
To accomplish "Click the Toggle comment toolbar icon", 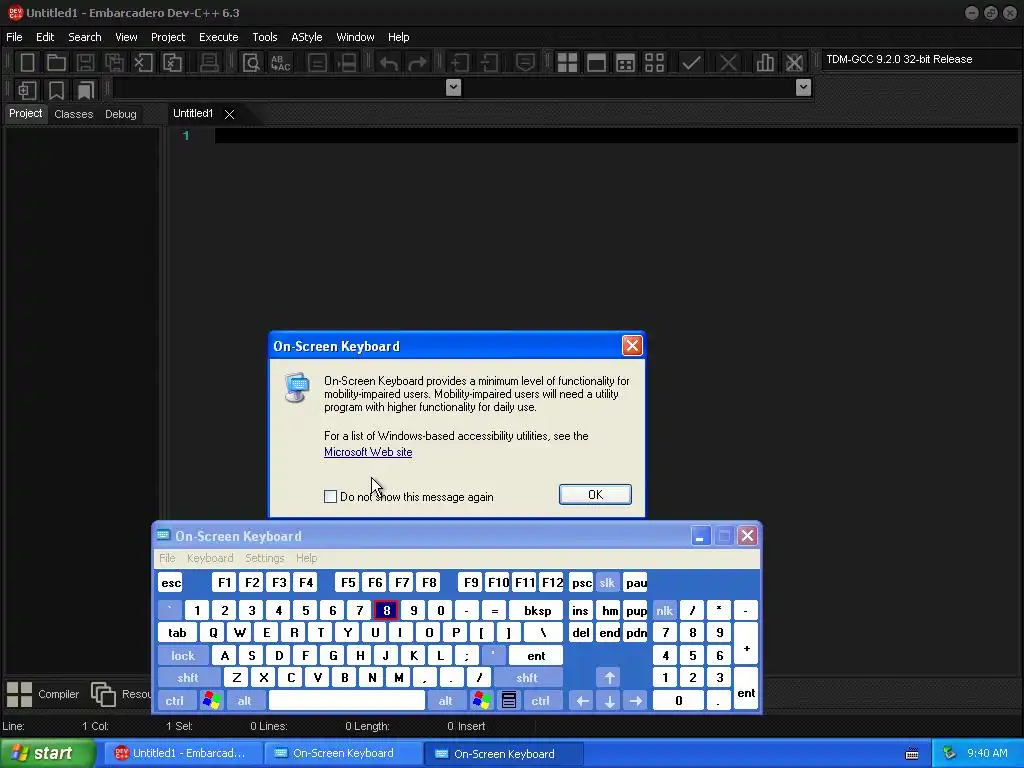I will (525, 63).
